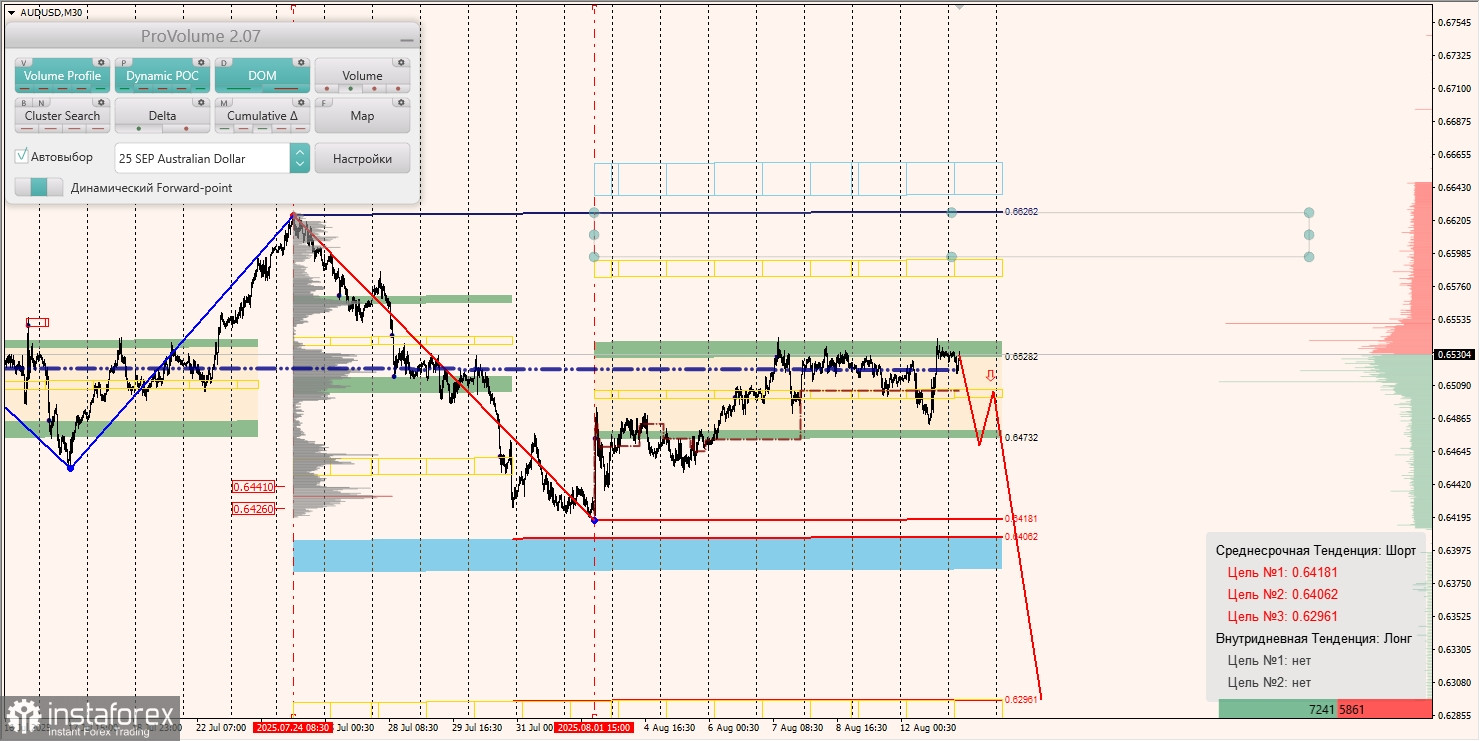Click the N hotkey badge on Cluster Search
This screenshot has height=741, width=1480.
[x=40, y=102]
